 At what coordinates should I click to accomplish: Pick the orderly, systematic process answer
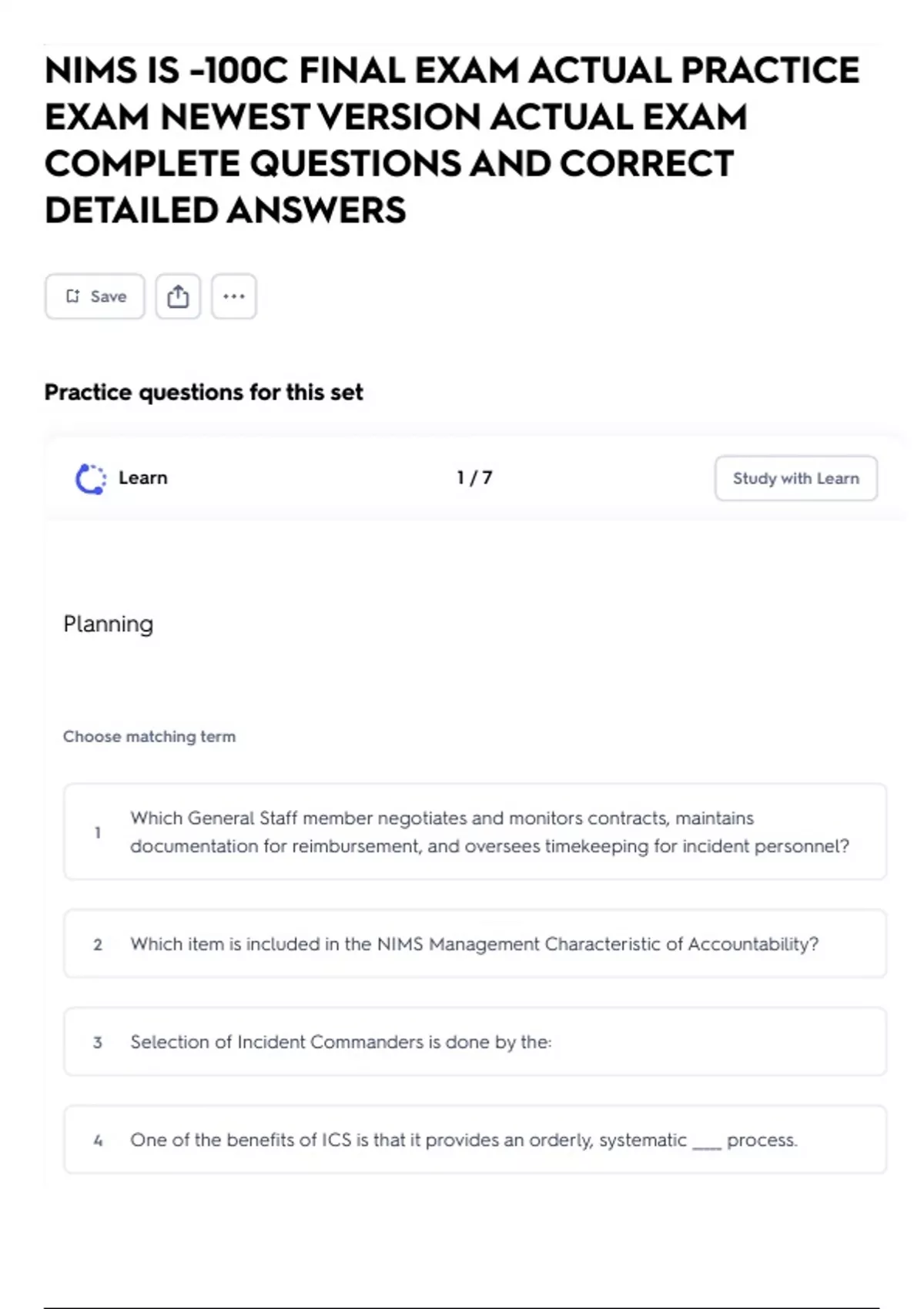pyautogui.click(x=464, y=1140)
